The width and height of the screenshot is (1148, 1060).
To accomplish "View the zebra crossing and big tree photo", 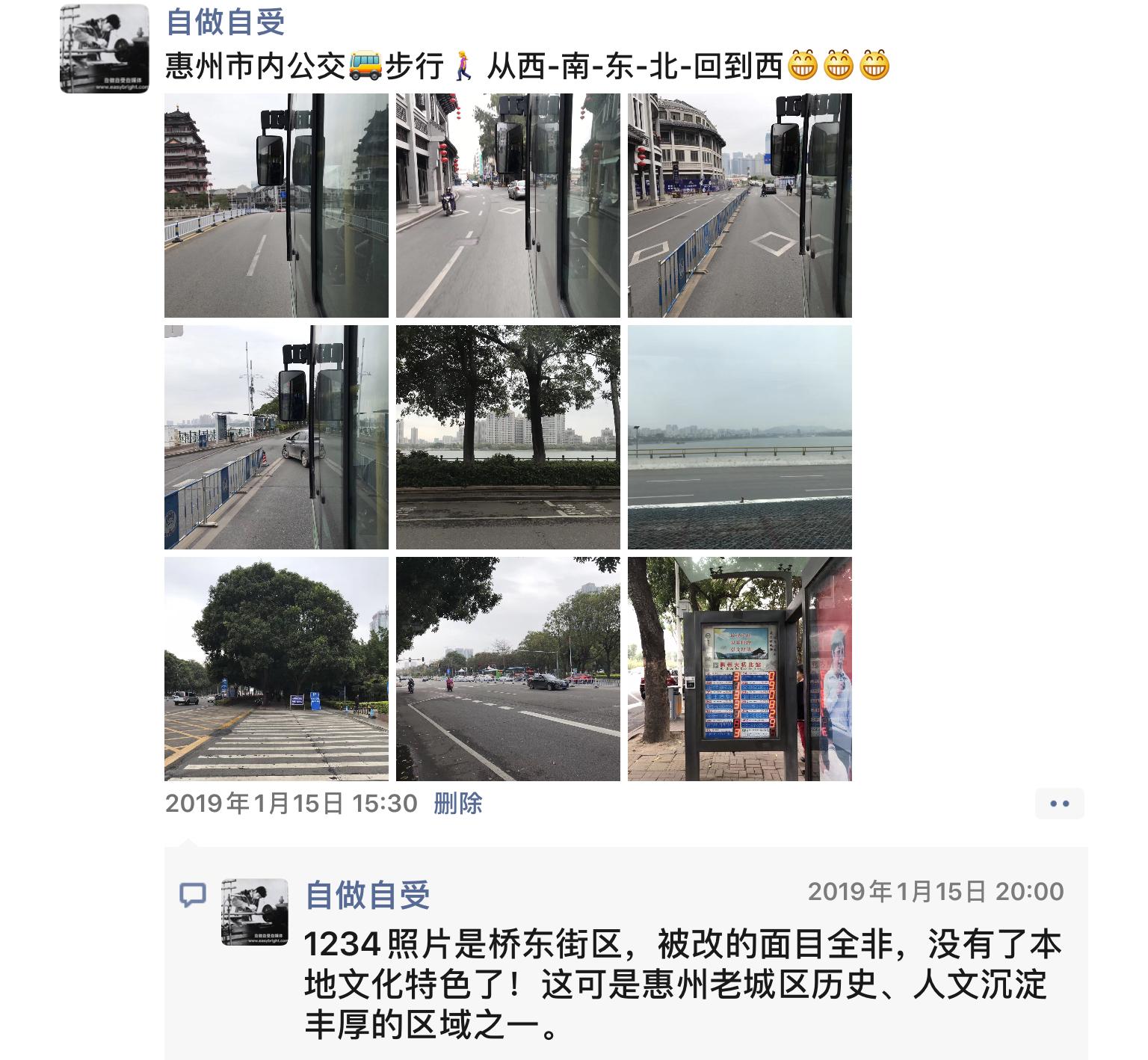I will click(x=277, y=669).
